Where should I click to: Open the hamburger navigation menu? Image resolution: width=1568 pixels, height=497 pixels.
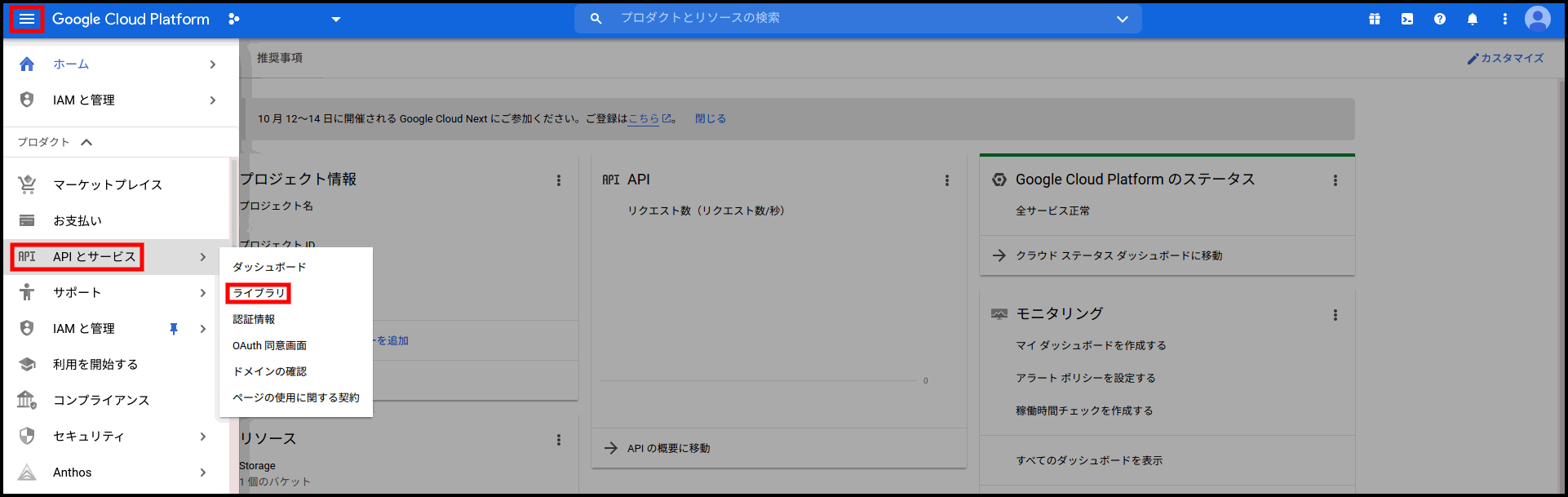click(x=27, y=19)
